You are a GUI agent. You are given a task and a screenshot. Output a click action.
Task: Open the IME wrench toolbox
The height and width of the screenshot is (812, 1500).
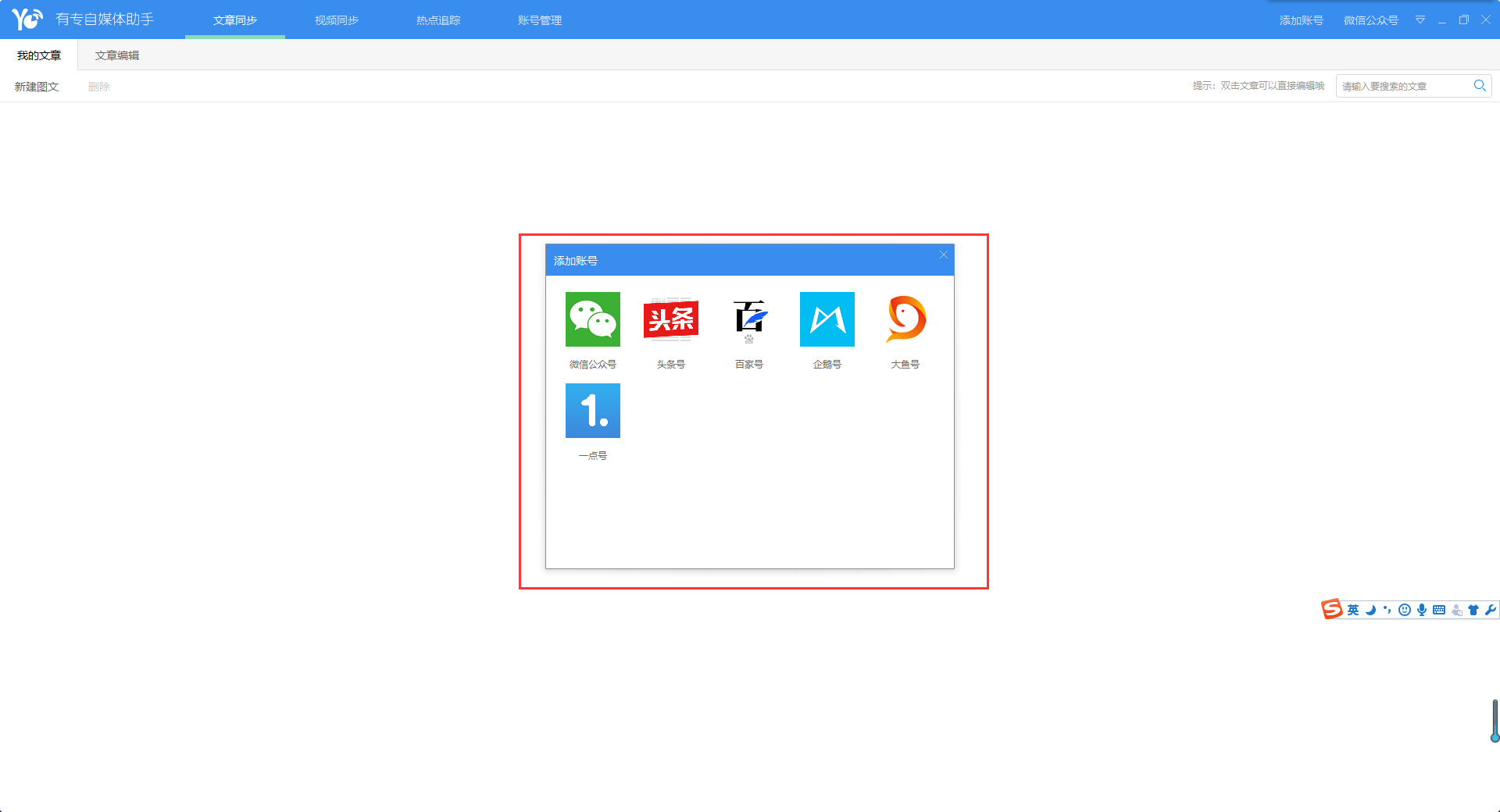[x=1491, y=610]
